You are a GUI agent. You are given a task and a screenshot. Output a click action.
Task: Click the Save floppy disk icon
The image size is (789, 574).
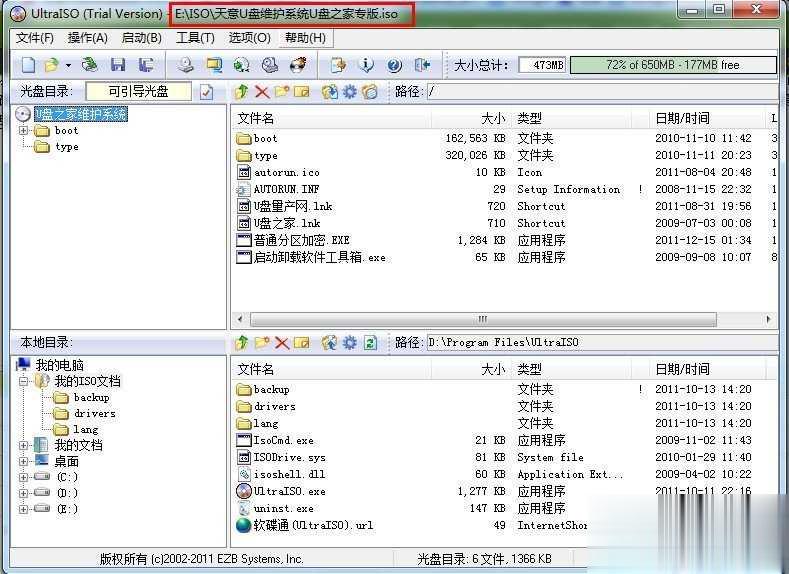point(118,65)
